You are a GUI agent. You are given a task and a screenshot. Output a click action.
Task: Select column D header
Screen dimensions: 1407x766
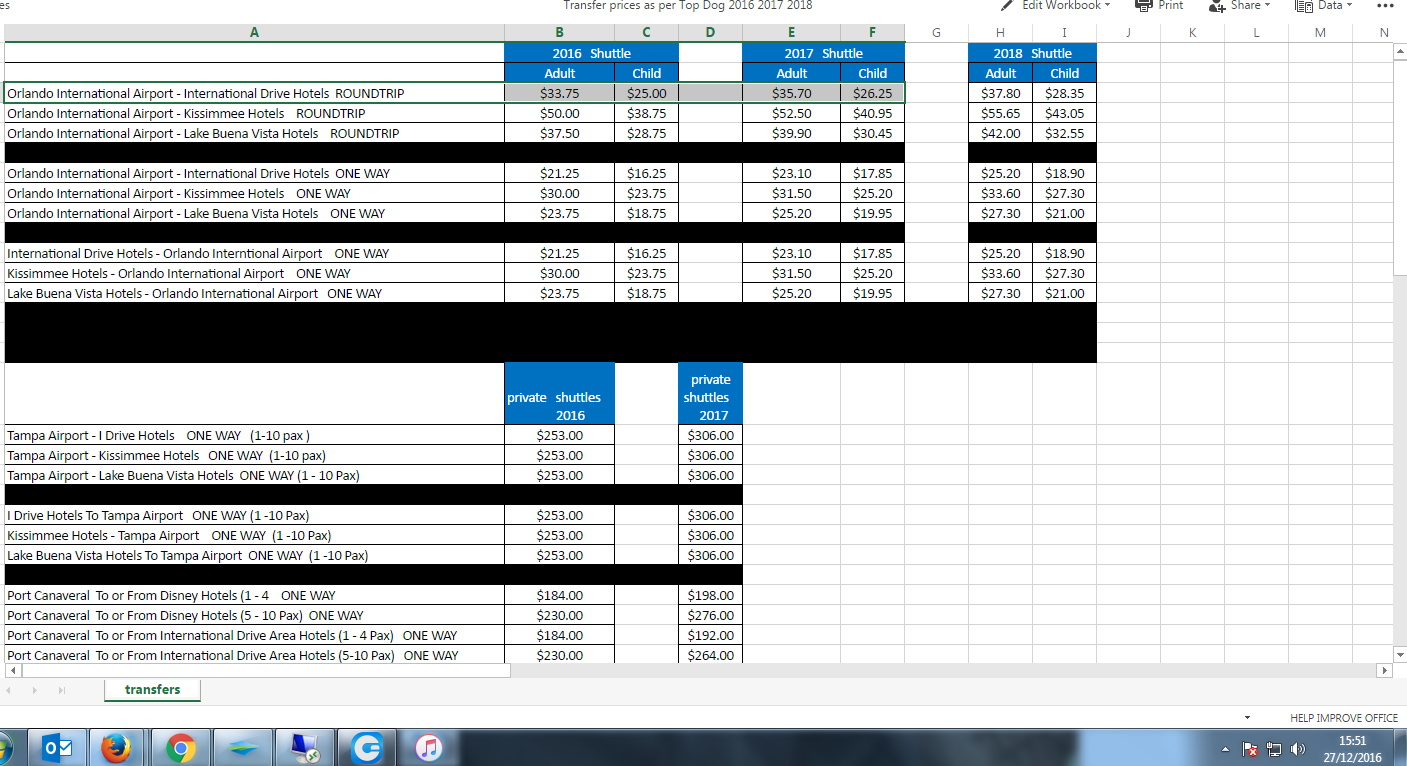click(711, 32)
